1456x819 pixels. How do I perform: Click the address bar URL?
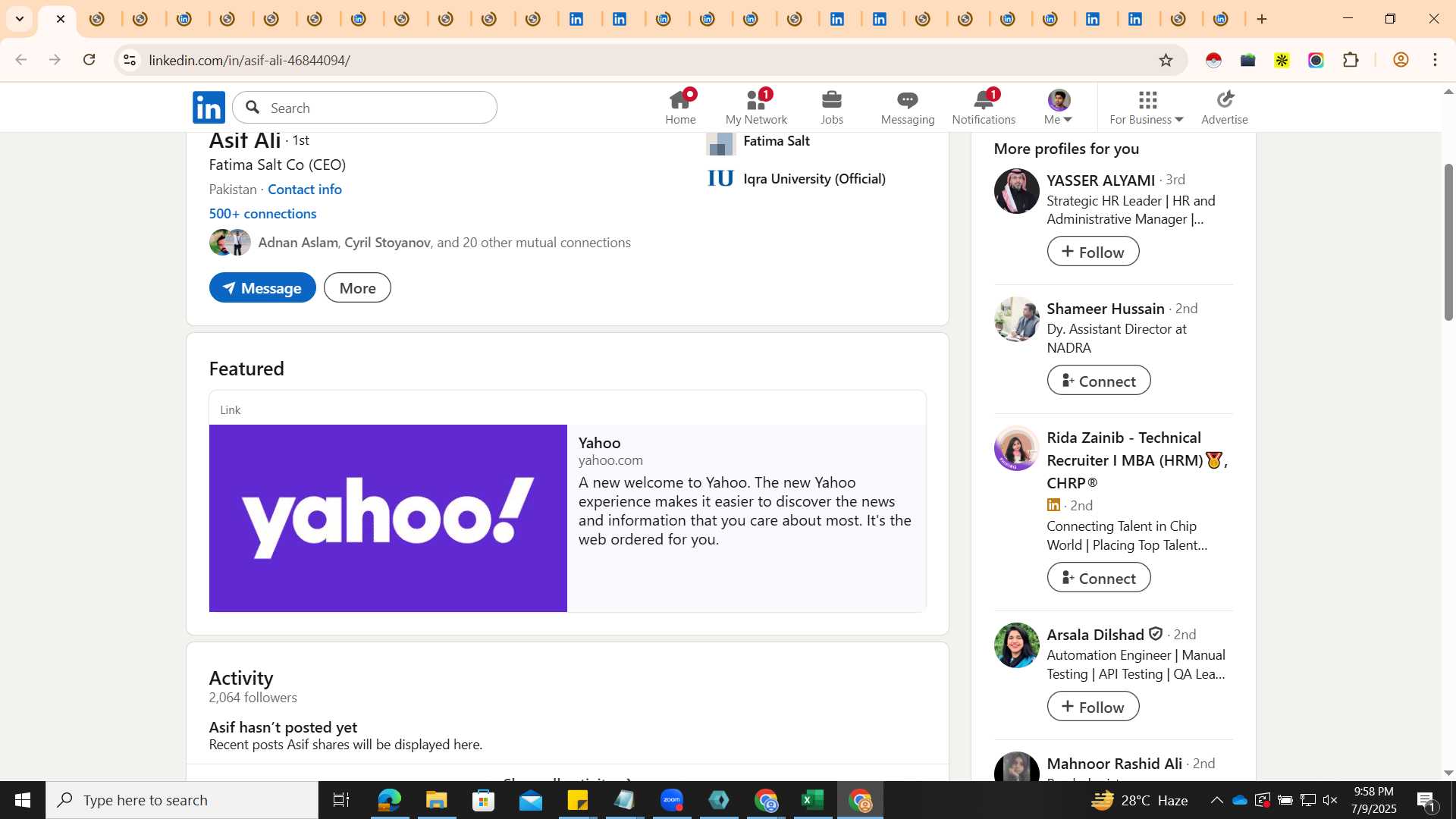249,61
